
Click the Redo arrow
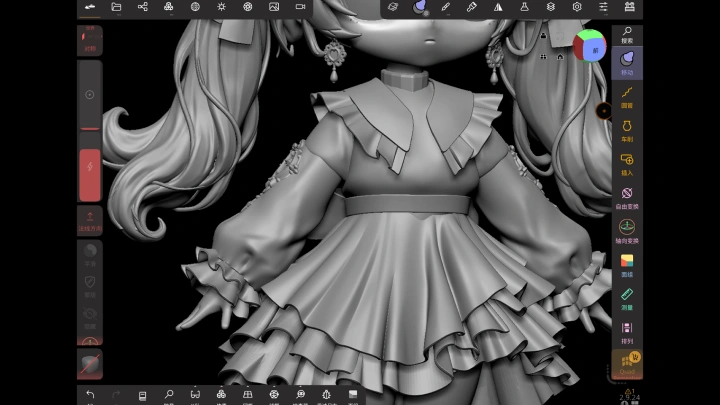click(x=116, y=394)
